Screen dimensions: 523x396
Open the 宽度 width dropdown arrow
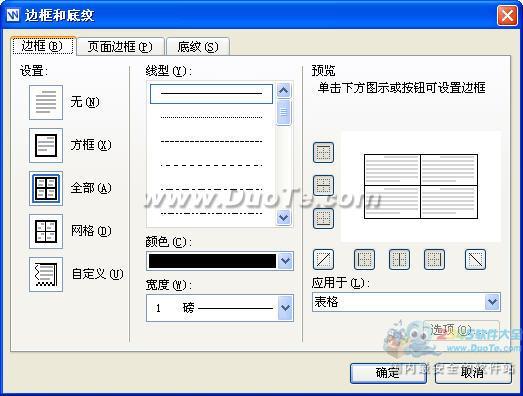285,308
